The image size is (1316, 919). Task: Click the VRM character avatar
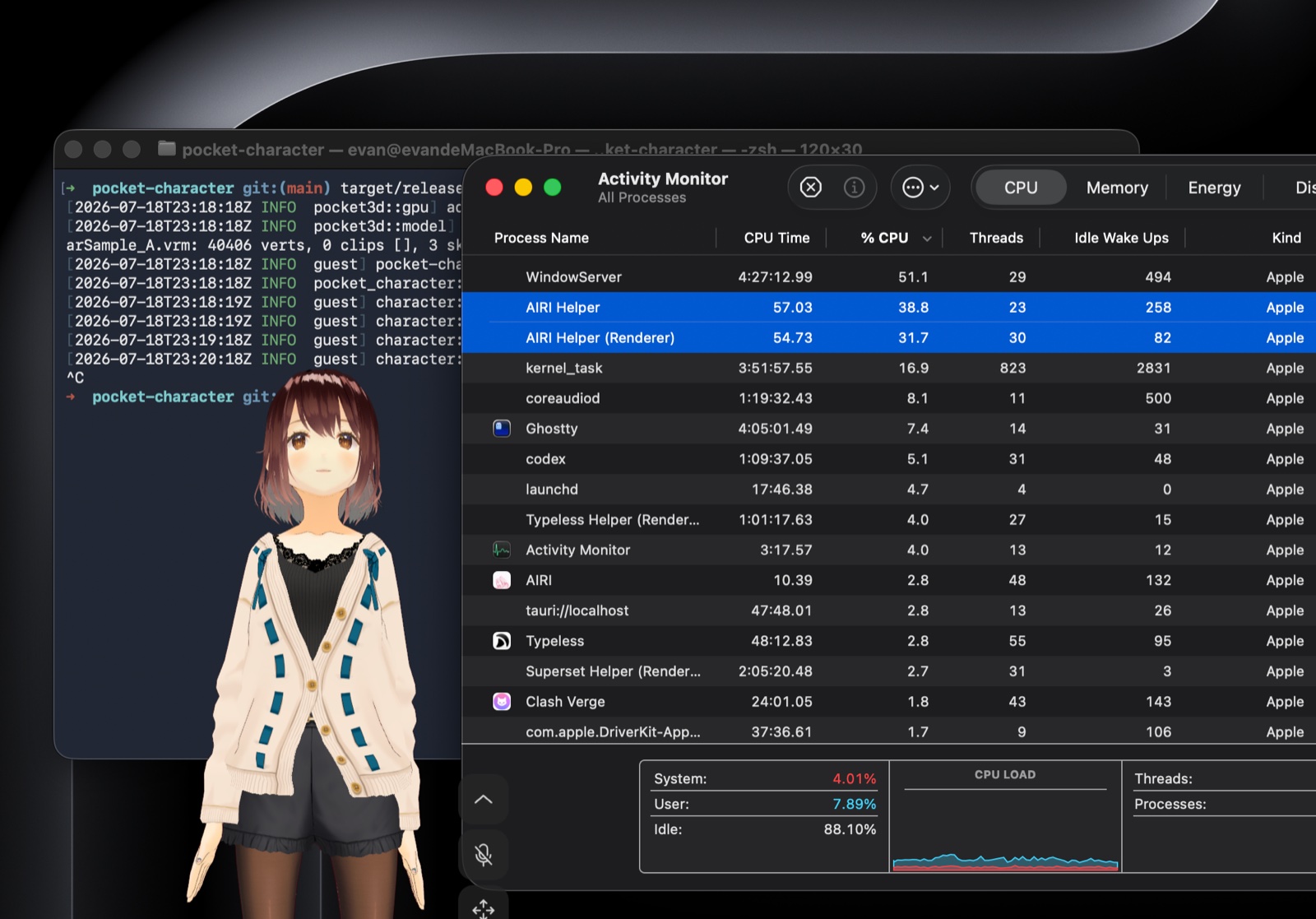click(317, 642)
